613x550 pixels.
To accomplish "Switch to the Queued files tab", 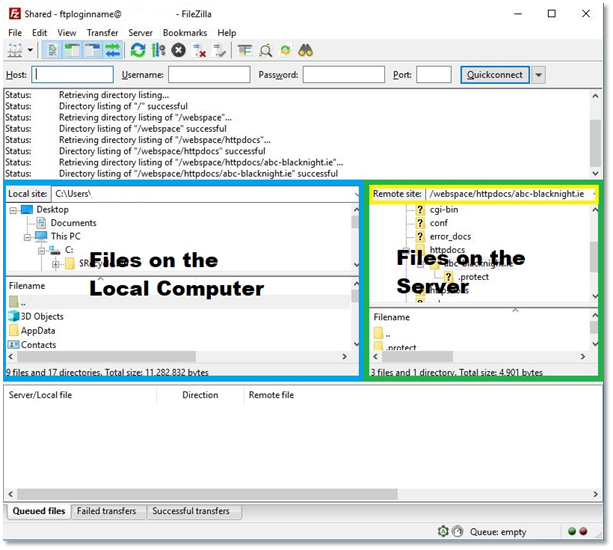I will point(39,511).
